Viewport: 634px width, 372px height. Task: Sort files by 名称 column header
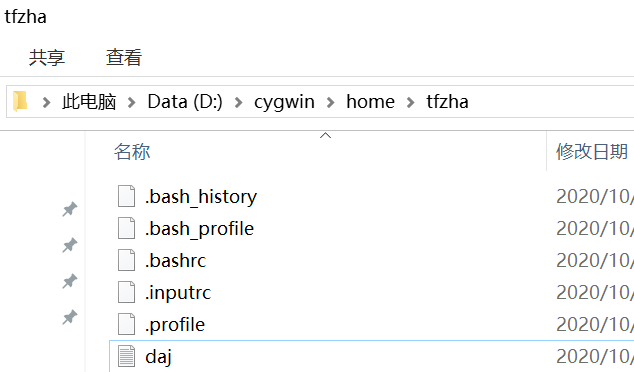pos(132,152)
